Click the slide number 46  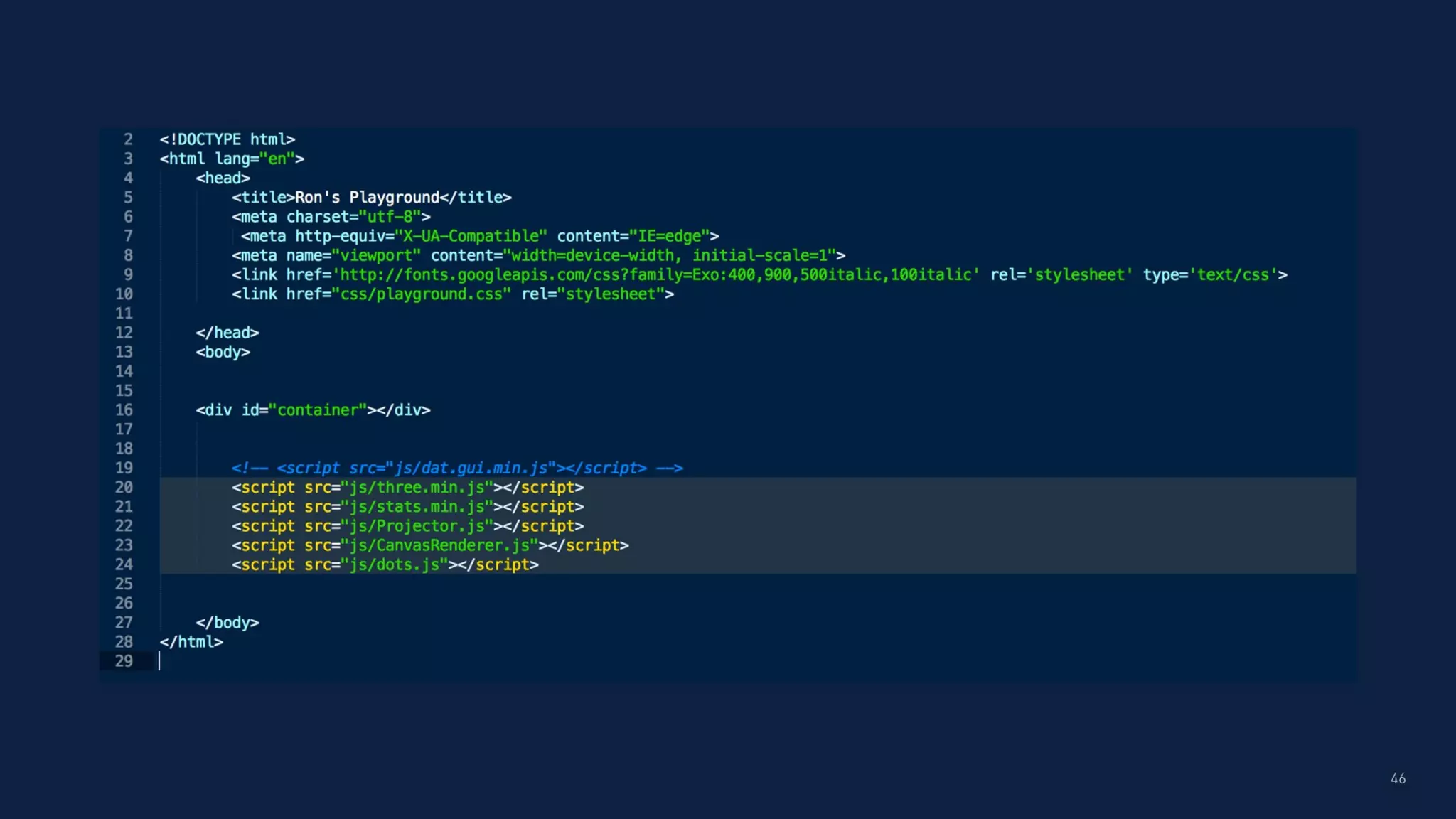pyautogui.click(x=1398, y=778)
